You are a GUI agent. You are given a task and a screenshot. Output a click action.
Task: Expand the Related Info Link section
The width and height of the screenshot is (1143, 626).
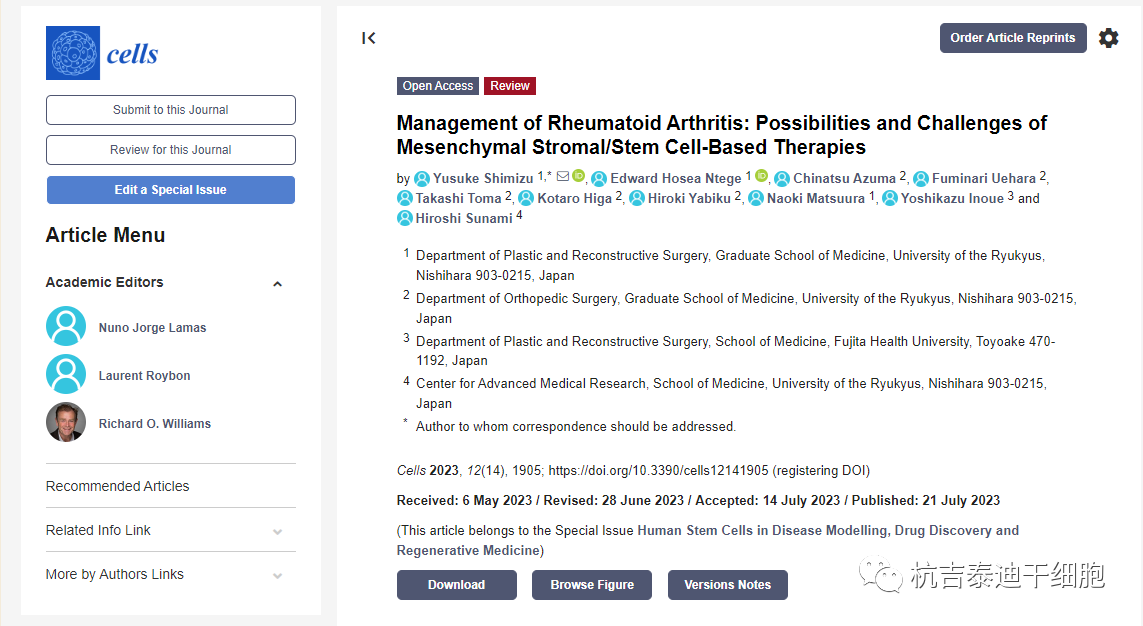click(x=277, y=531)
